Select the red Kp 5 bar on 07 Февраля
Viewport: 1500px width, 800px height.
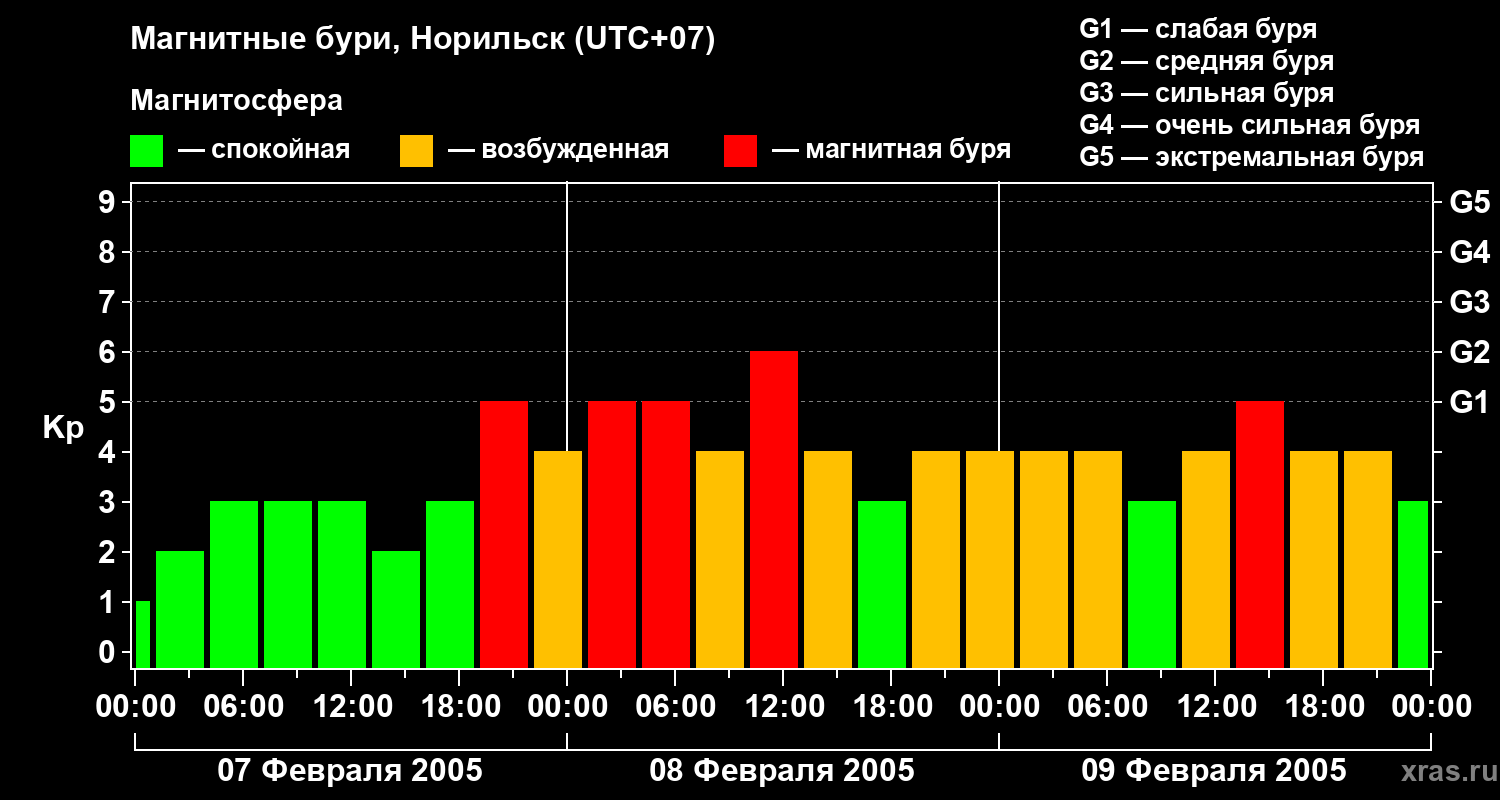pos(504,534)
